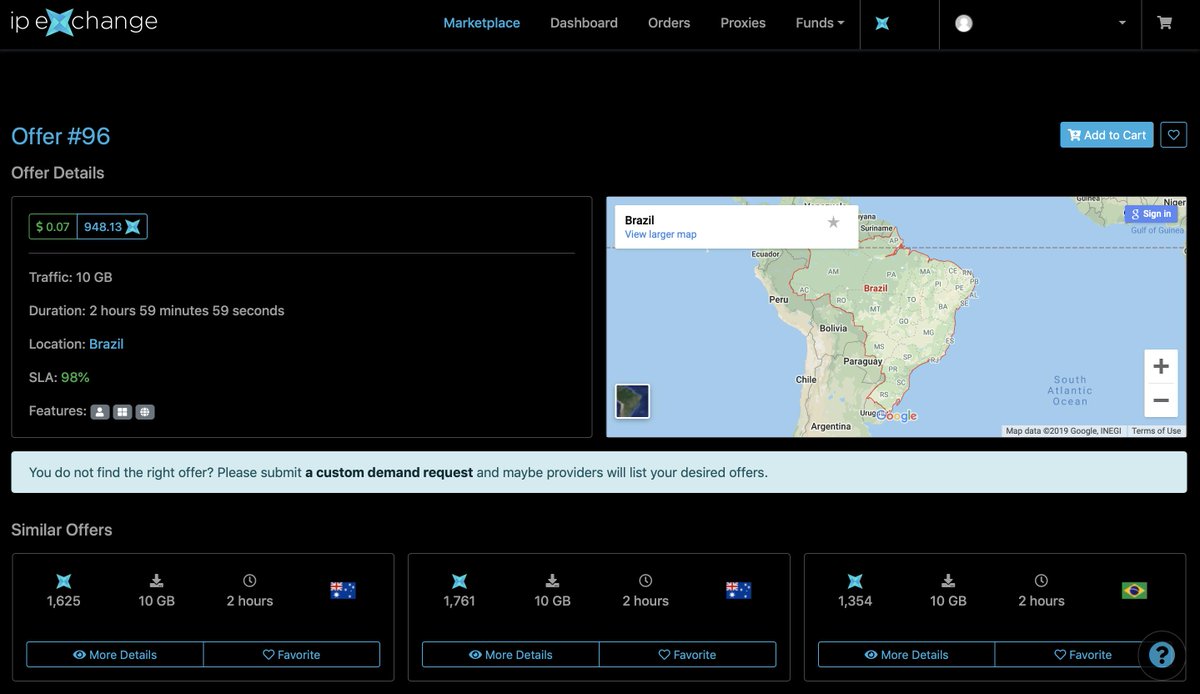Viewport: 1200px width, 694px height.
Task: Click the grid feature icon
Action: [122, 411]
